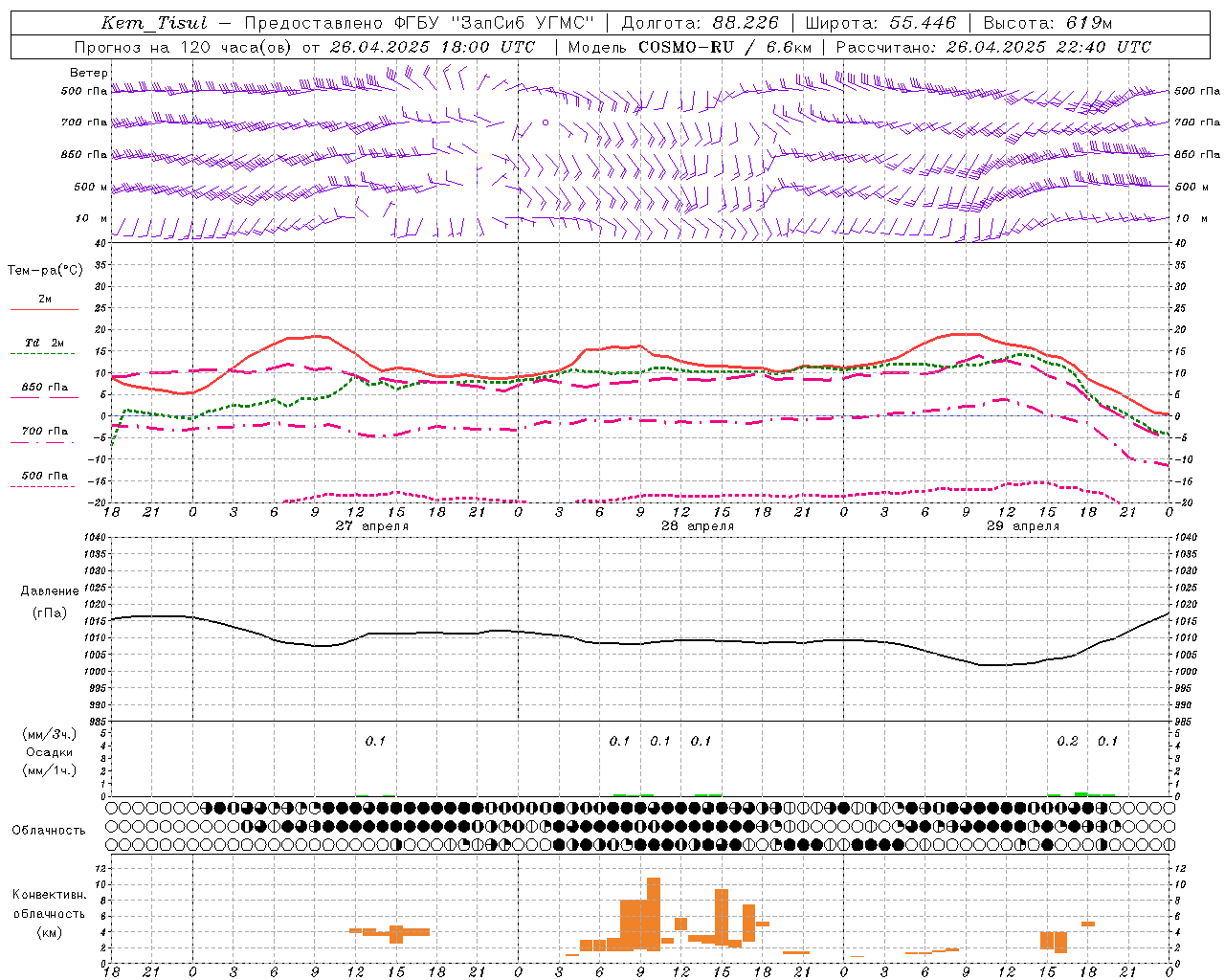Click the tallest orange convective cloud bar
Viewport: 1225px width, 980px height.
click(654, 914)
